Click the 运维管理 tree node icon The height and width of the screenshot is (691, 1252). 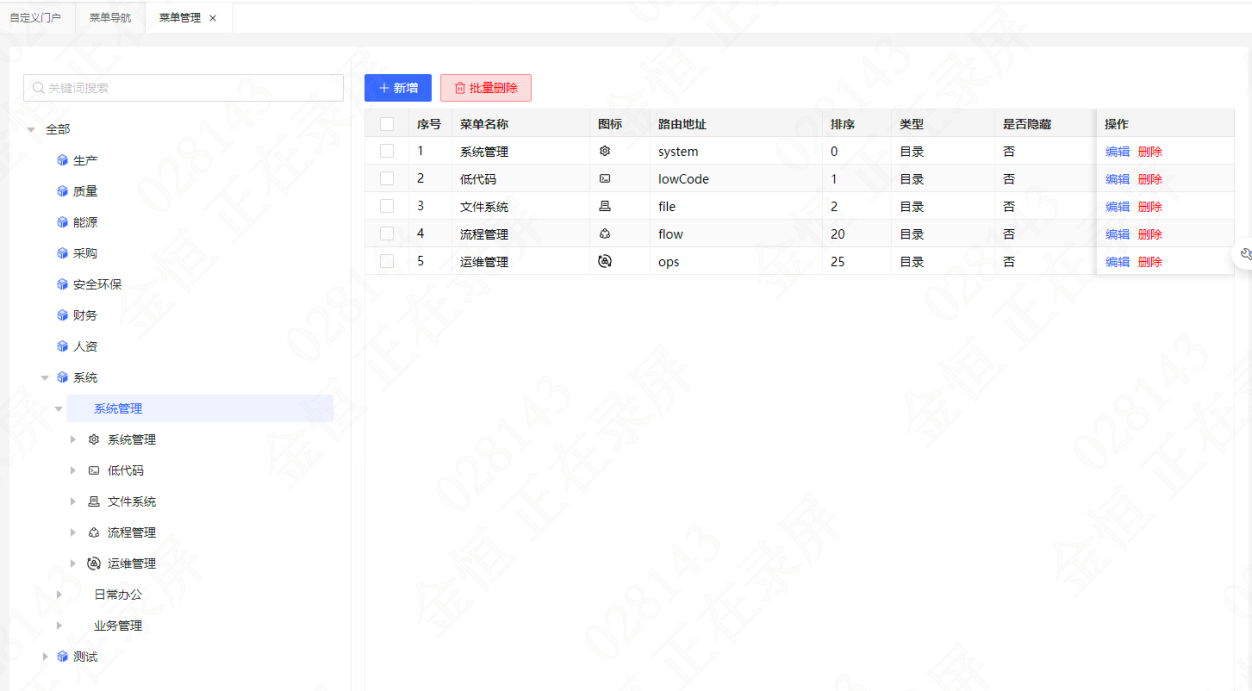coord(94,563)
